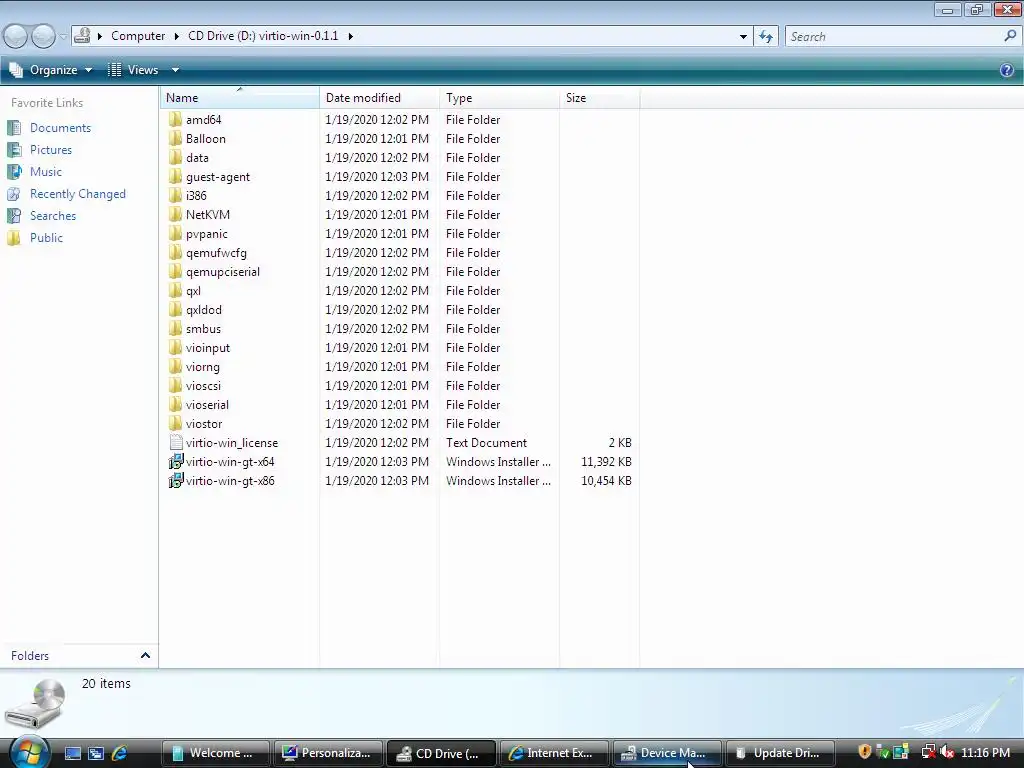Screen dimensions: 1024x768
Task: Go forward with the Forward arrow button
Action: click(43, 36)
